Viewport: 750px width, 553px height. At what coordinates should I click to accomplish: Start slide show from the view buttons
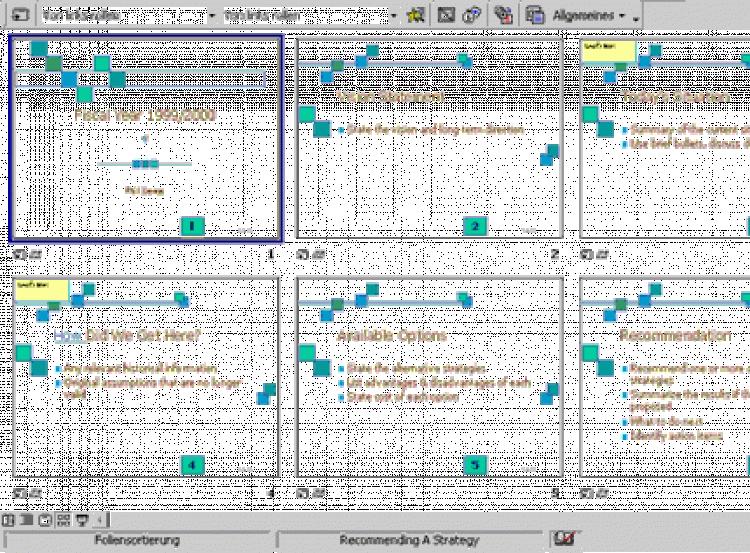point(82,520)
